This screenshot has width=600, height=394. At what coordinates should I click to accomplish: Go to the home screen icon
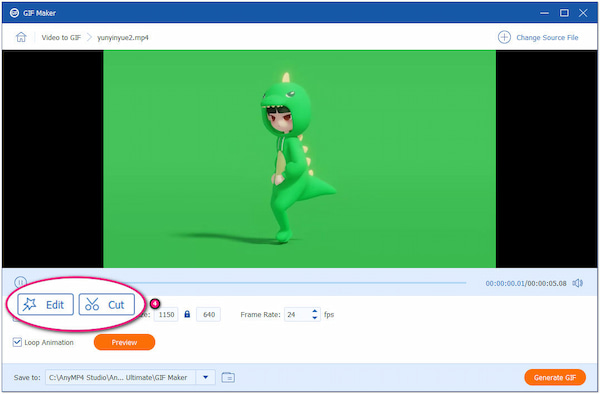21,37
